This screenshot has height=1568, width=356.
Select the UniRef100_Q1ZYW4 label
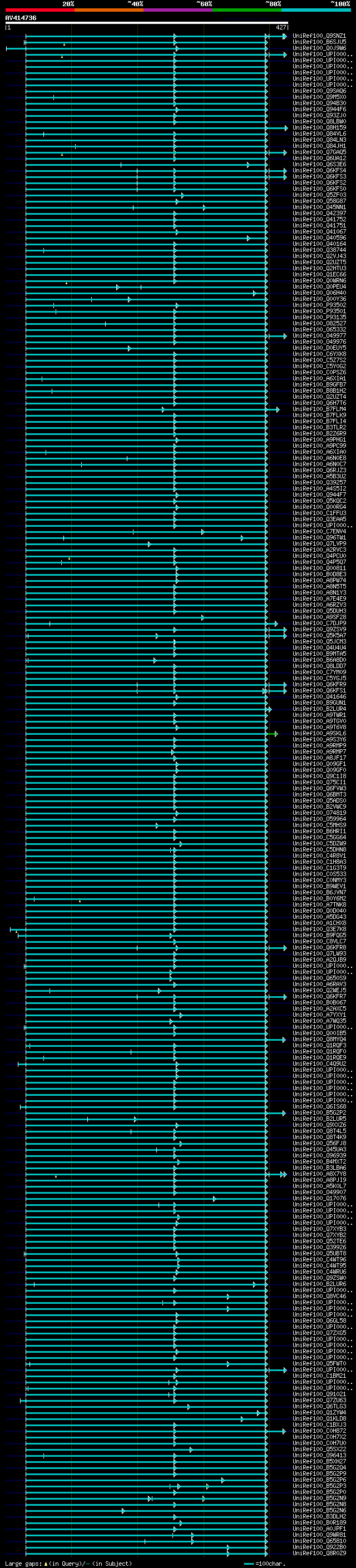(319, 1412)
